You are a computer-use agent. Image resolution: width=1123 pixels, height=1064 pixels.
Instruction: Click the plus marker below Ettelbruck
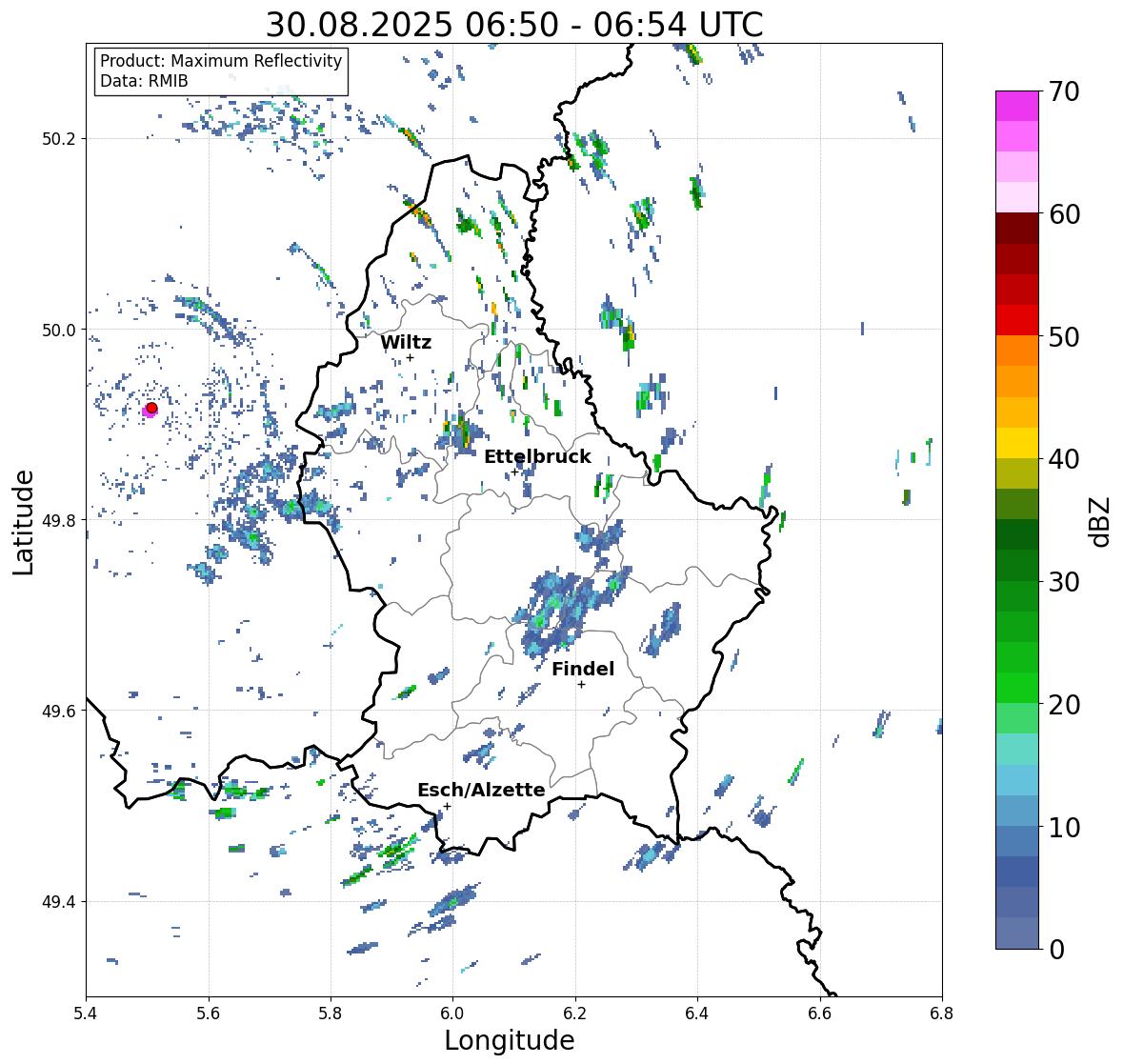(x=514, y=472)
